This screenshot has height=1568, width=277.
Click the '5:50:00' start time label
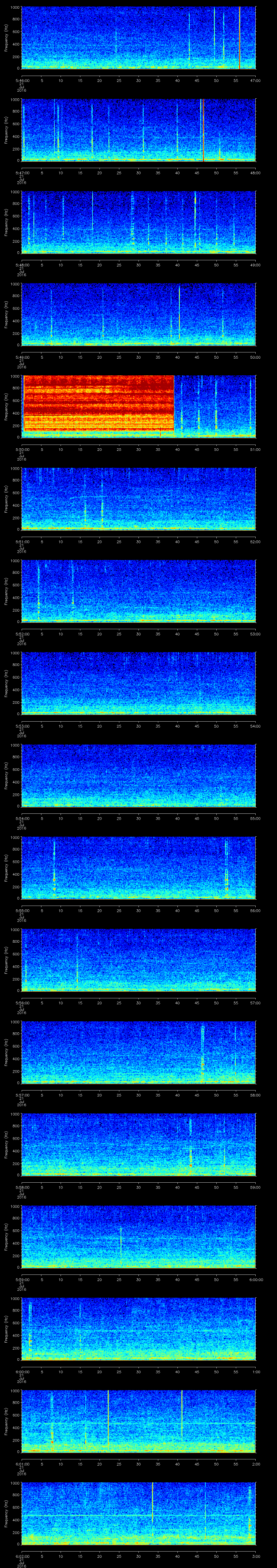pyautogui.click(x=22, y=449)
